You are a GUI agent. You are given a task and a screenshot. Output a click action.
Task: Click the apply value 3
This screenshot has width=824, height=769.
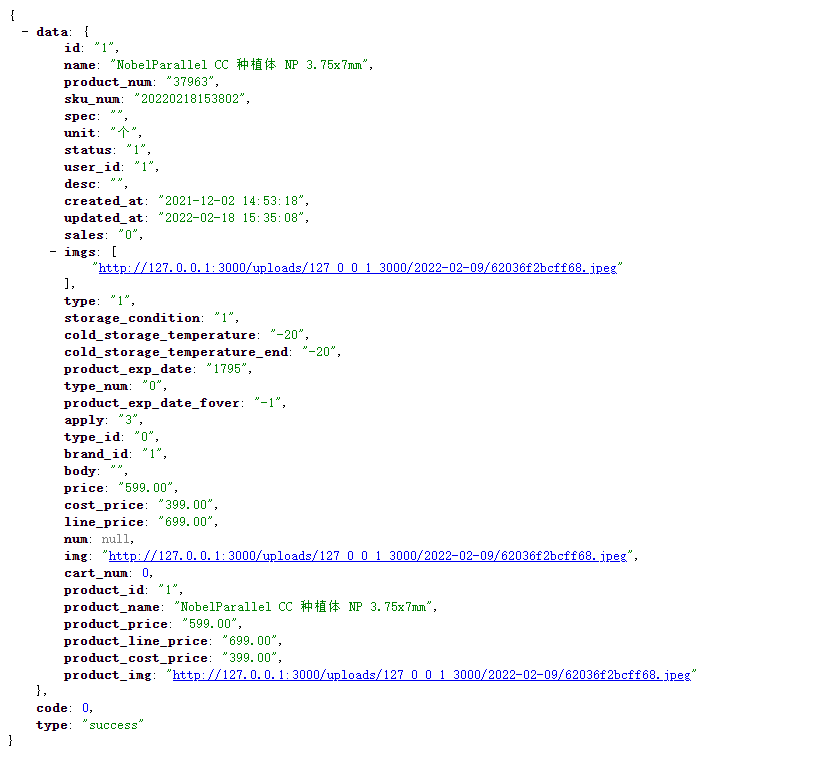coord(128,420)
